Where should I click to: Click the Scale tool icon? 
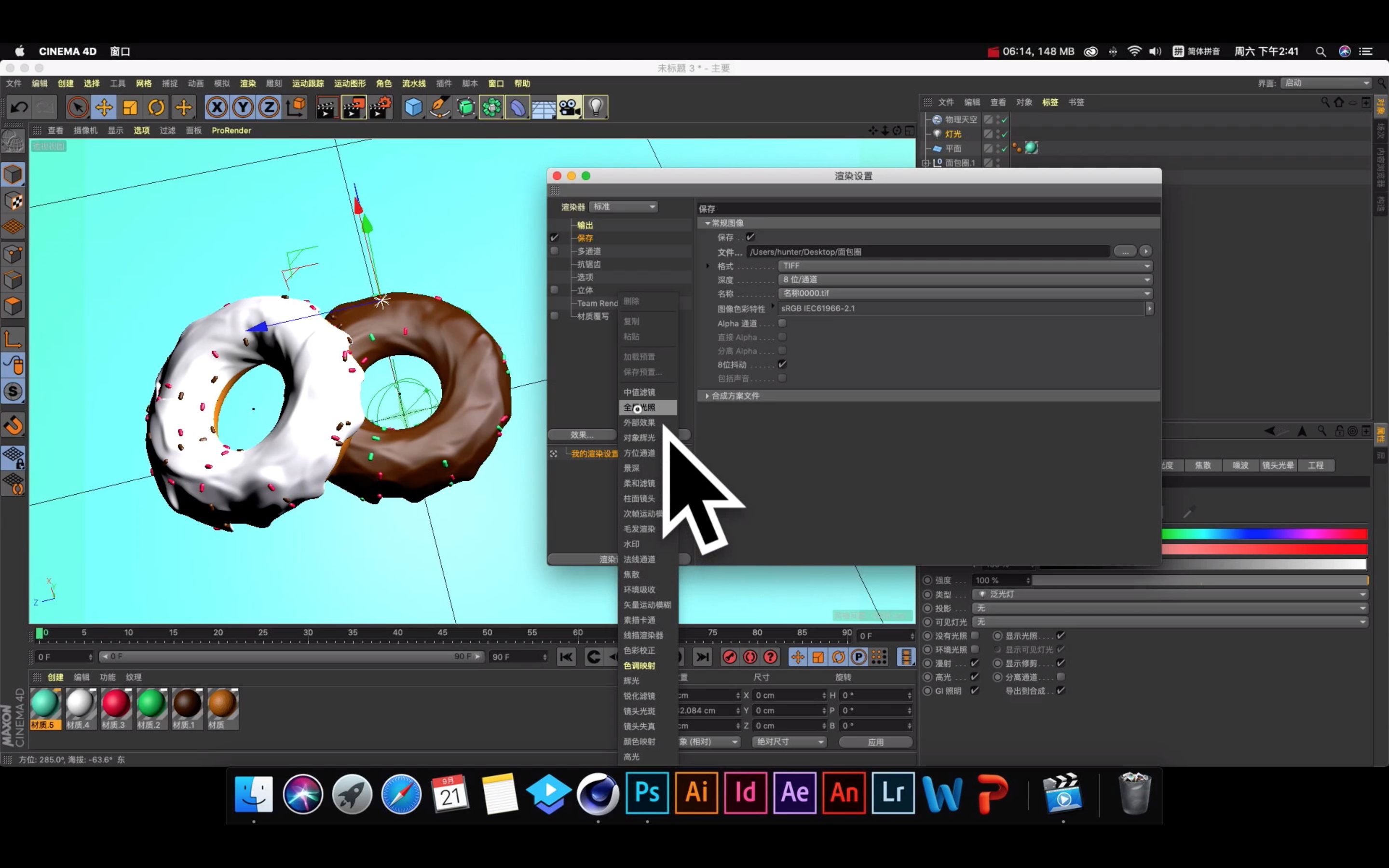click(130, 108)
